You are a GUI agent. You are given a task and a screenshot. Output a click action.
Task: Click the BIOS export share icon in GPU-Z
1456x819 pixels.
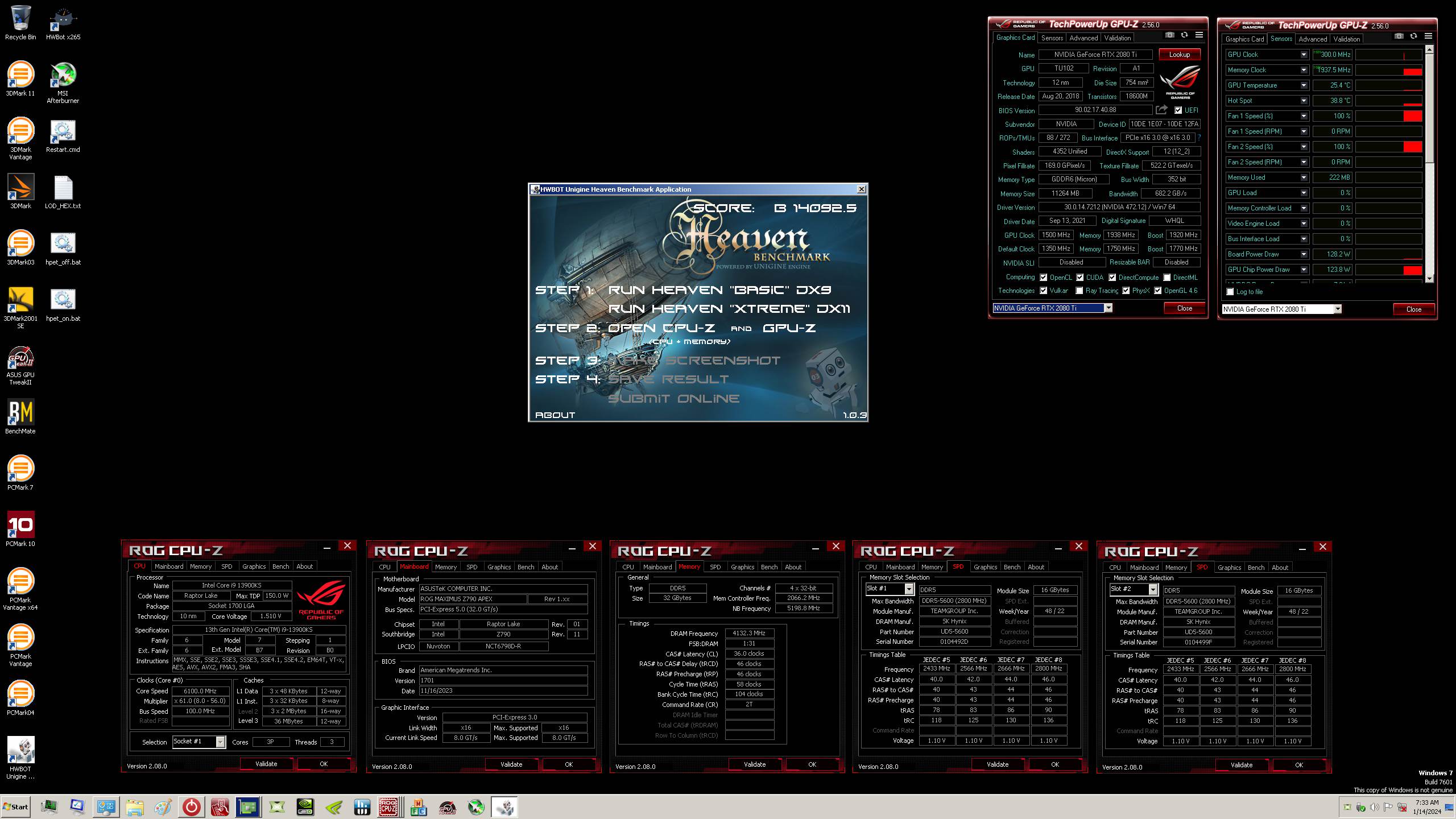tap(1161, 110)
